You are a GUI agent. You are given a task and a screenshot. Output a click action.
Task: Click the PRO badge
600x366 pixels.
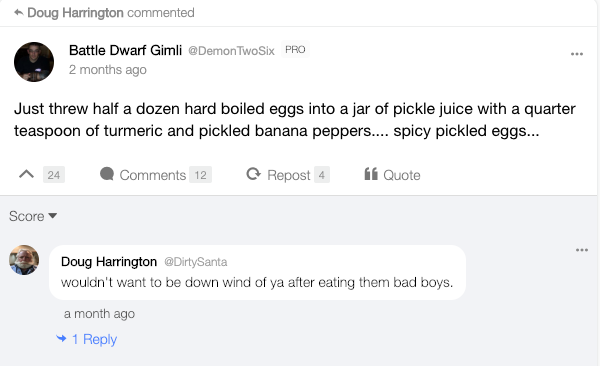[x=295, y=49]
